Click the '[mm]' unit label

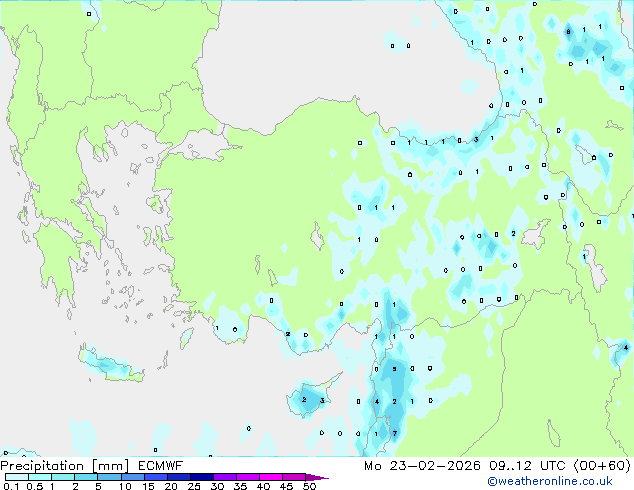[111, 466]
